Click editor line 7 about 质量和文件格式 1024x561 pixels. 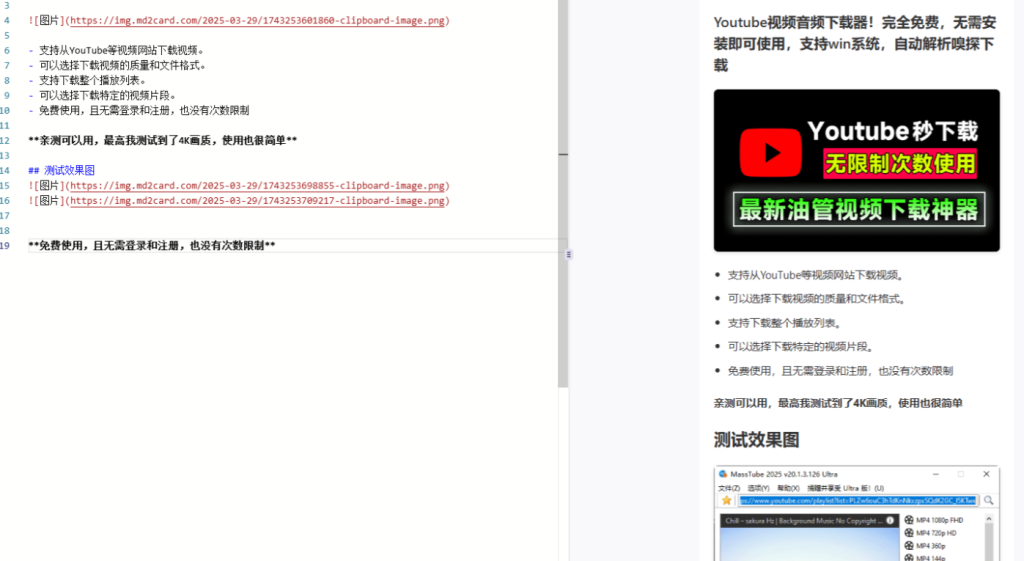[x=118, y=65]
